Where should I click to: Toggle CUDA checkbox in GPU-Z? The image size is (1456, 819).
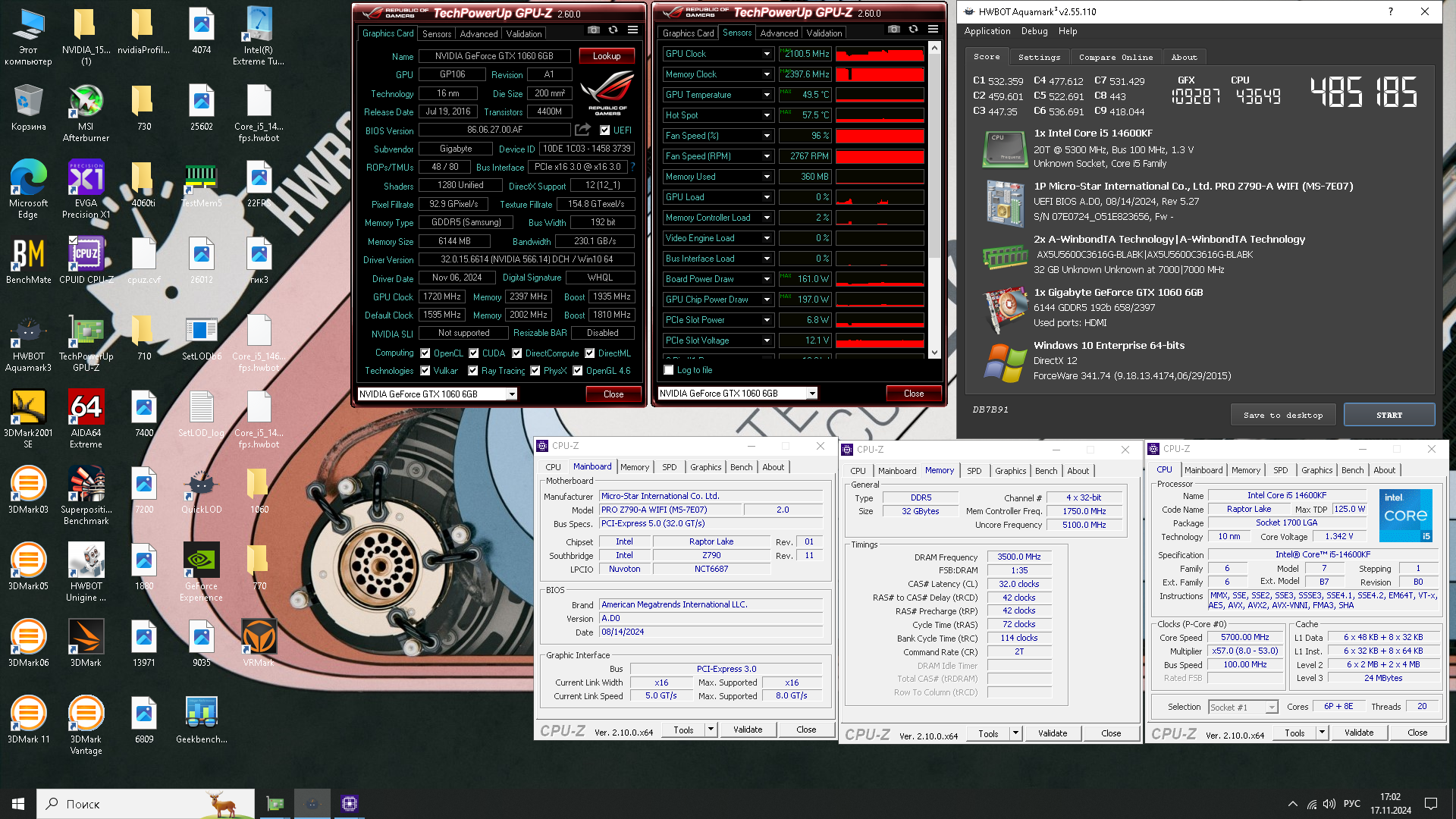tap(473, 353)
